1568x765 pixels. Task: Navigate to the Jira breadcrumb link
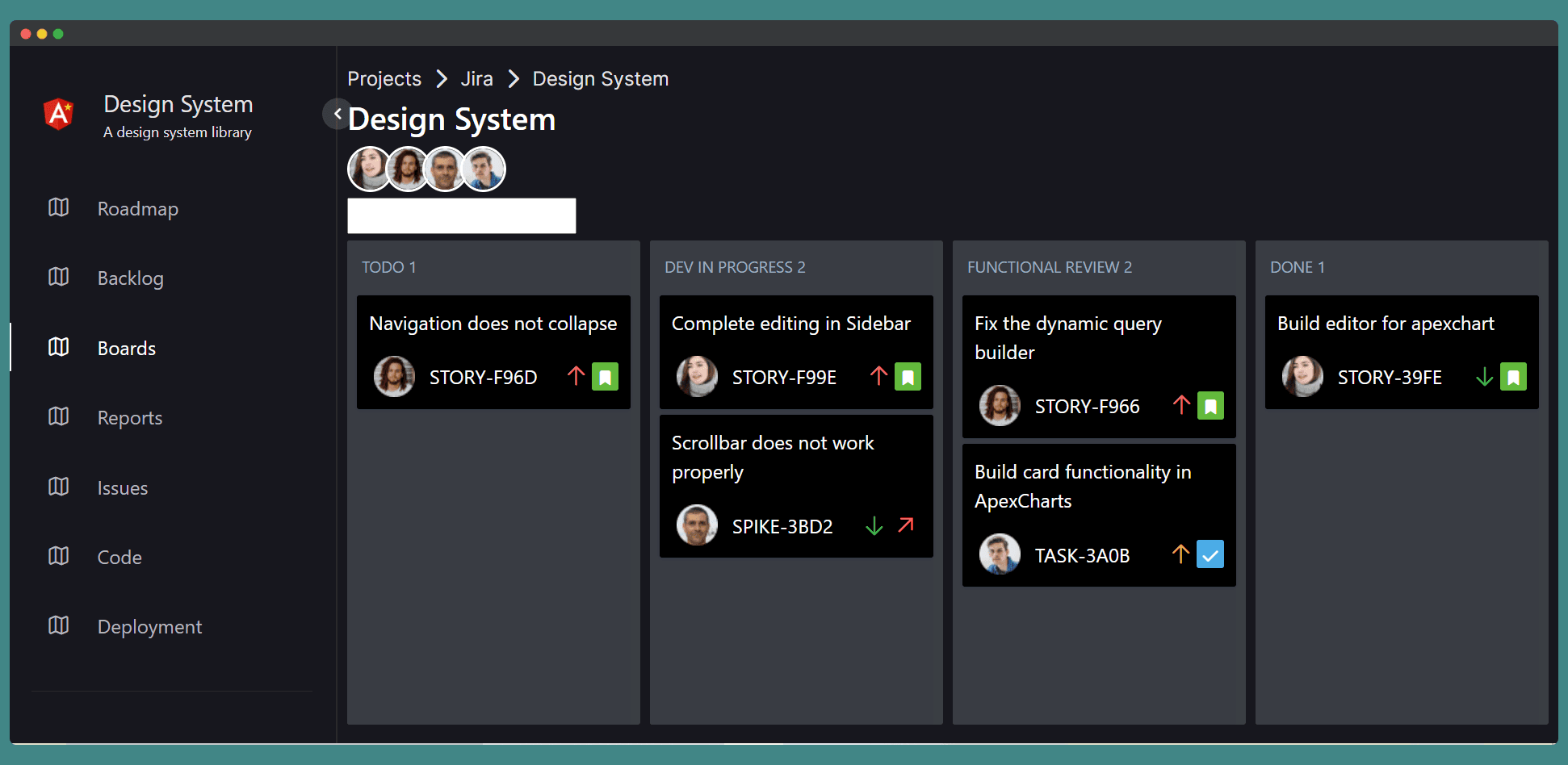pyautogui.click(x=476, y=79)
